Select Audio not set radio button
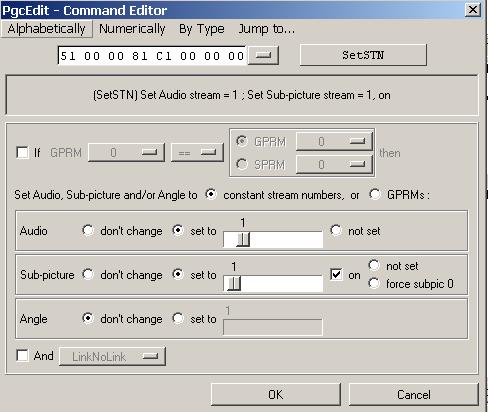The width and height of the screenshot is (488, 412). pos(336,230)
